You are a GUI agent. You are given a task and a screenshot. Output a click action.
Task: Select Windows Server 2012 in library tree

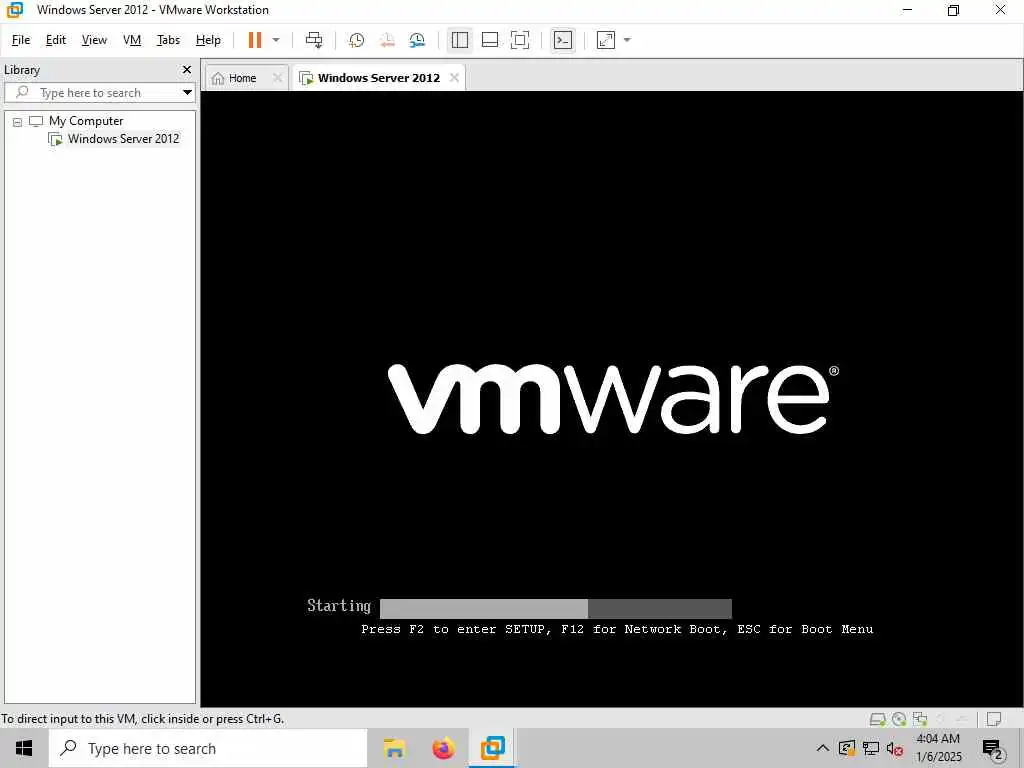click(x=123, y=138)
